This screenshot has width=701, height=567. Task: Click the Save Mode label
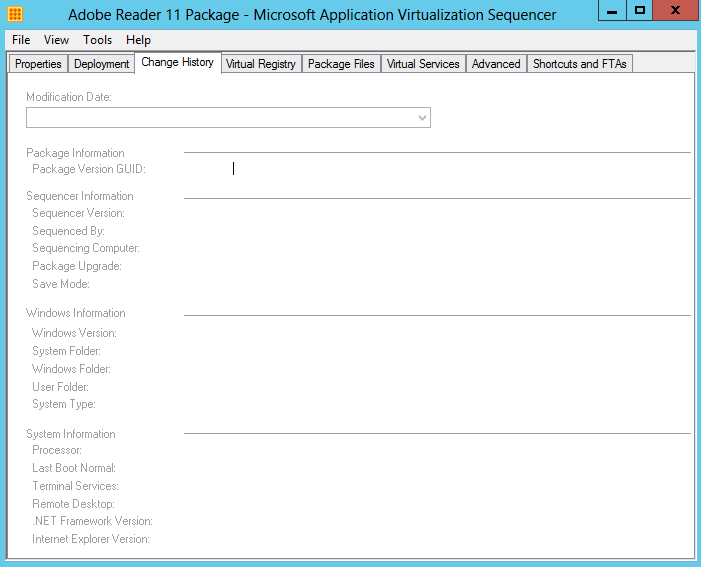pyautogui.click(x=61, y=284)
